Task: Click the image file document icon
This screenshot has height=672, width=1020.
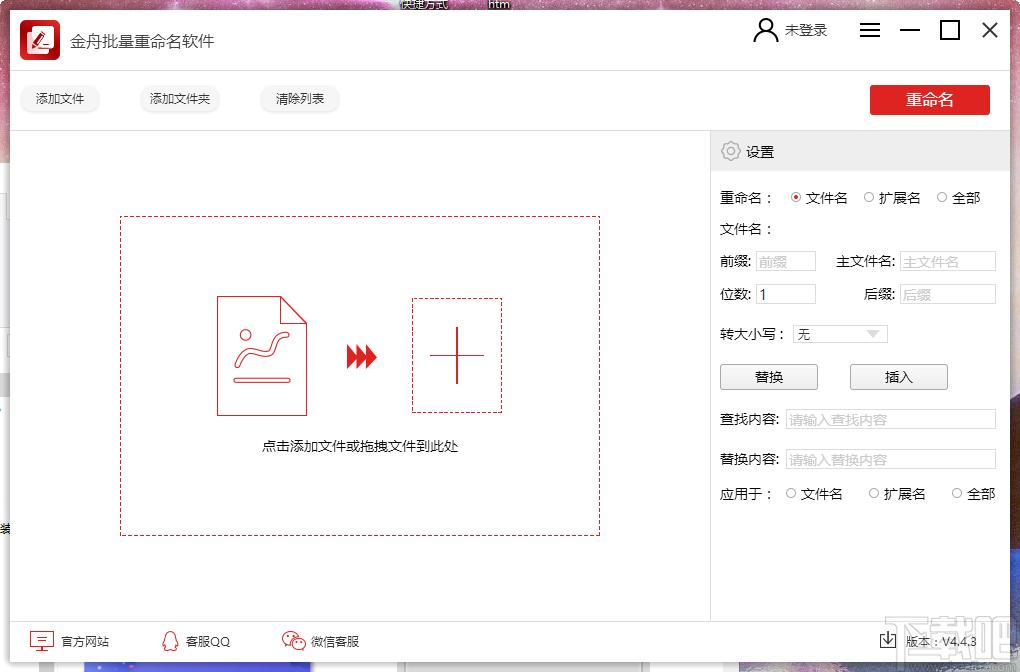Action: click(x=262, y=356)
